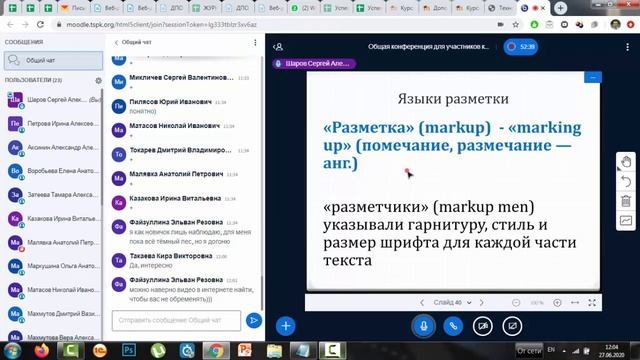
Task: Toggle the user list panel icon
Action: (278, 47)
